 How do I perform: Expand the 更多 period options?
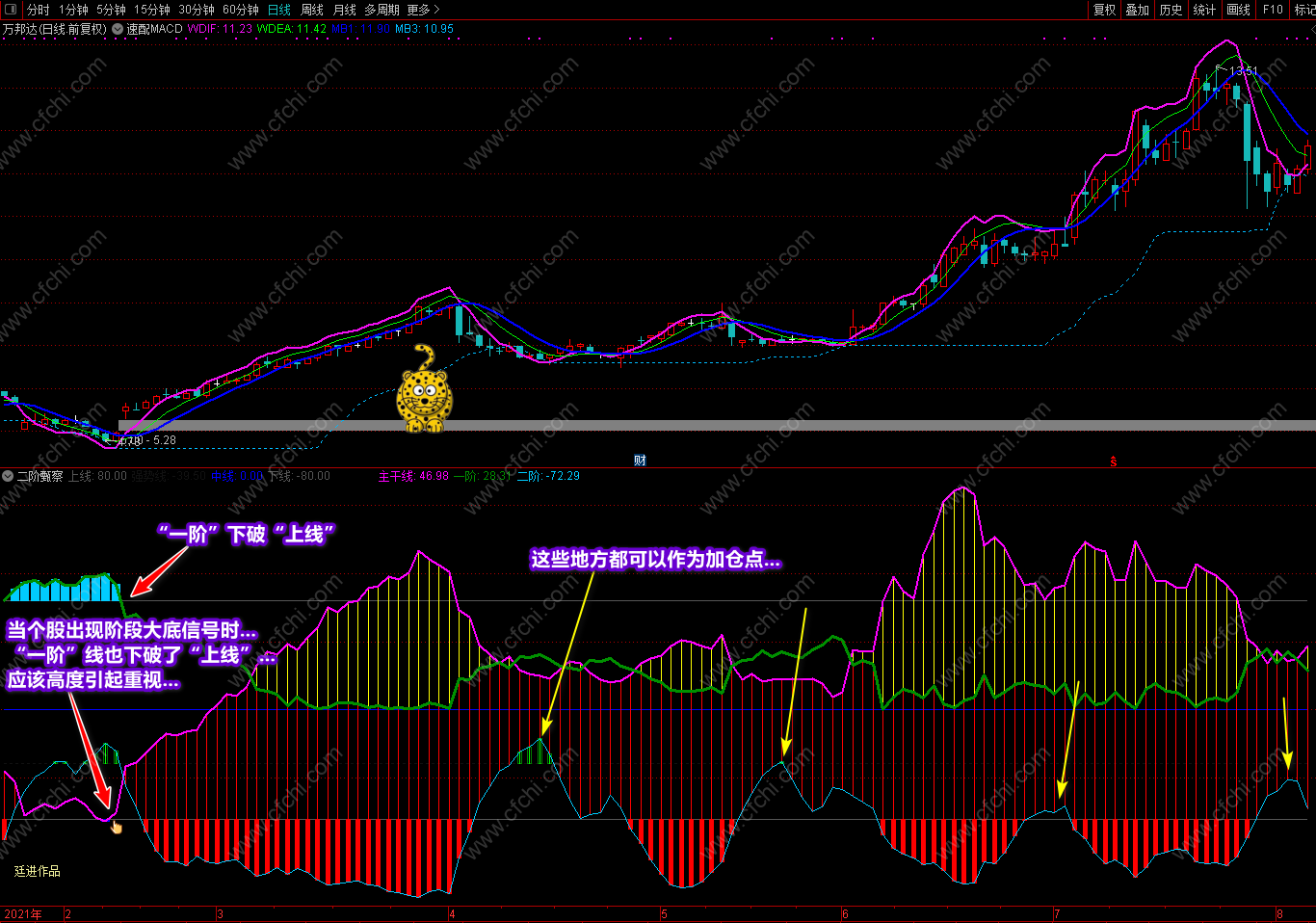pos(423,10)
